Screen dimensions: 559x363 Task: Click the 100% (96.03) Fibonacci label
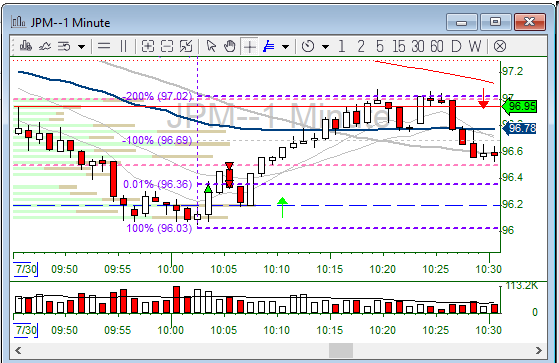point(159,228)
